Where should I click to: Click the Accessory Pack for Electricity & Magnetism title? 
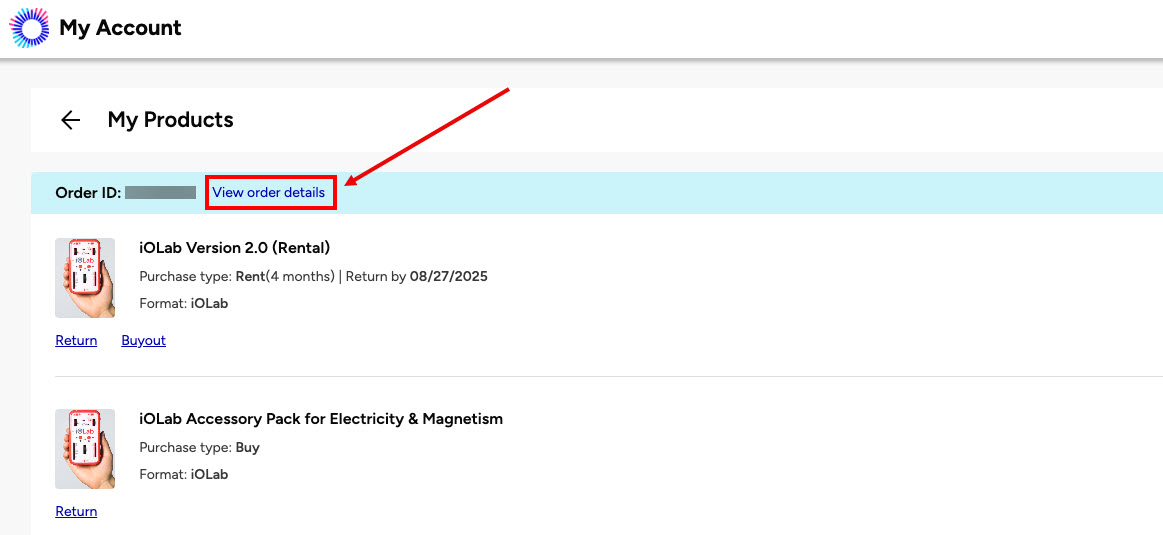coord(320,419)
